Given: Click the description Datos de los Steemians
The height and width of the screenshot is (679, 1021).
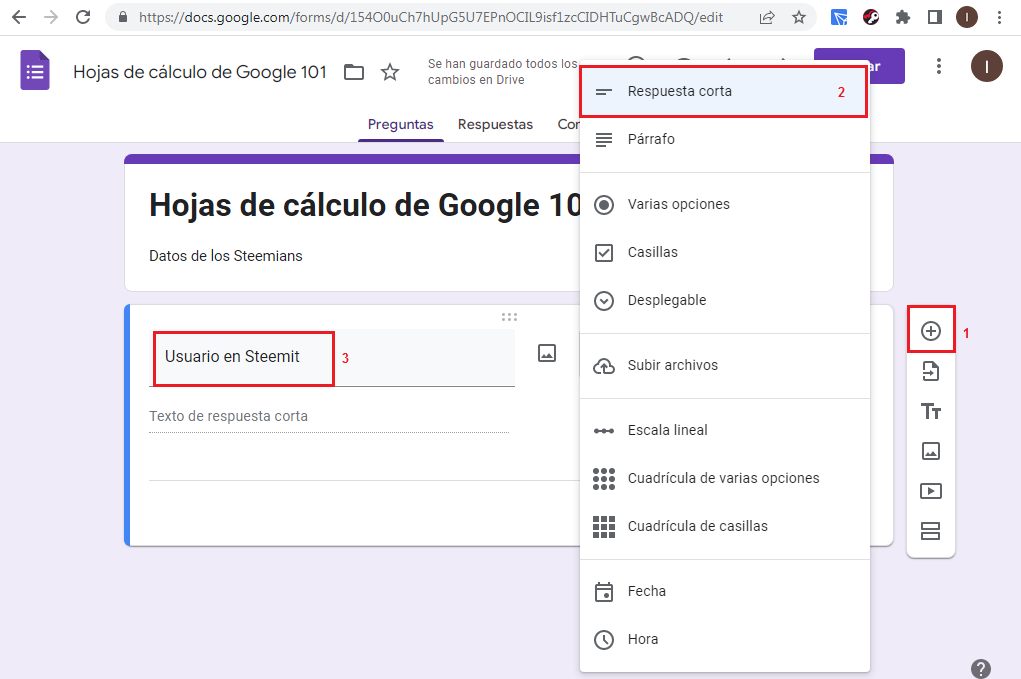Looking at the screenshot, I should [x=226, y=256].
